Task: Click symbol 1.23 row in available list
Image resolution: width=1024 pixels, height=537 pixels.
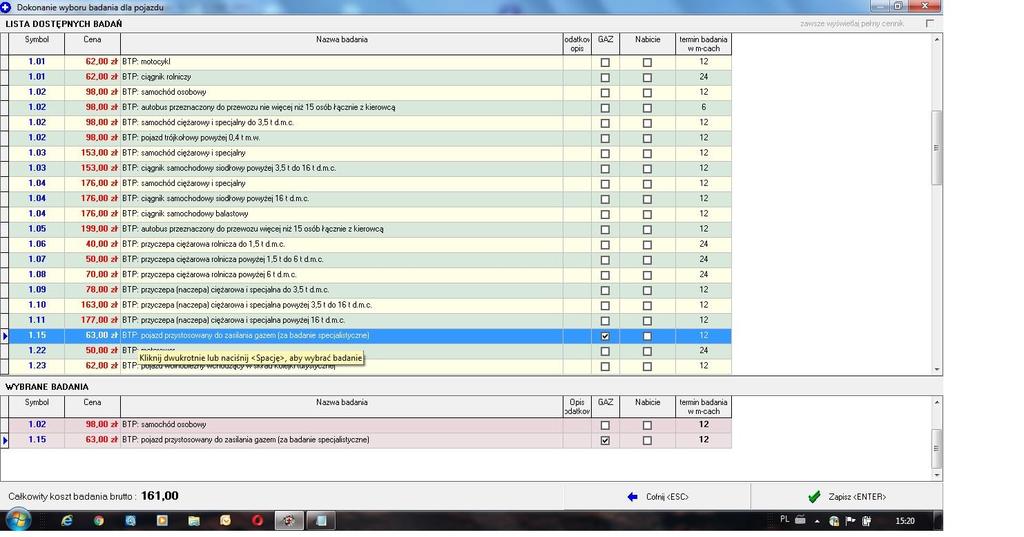Action: (x=37, y=366)
